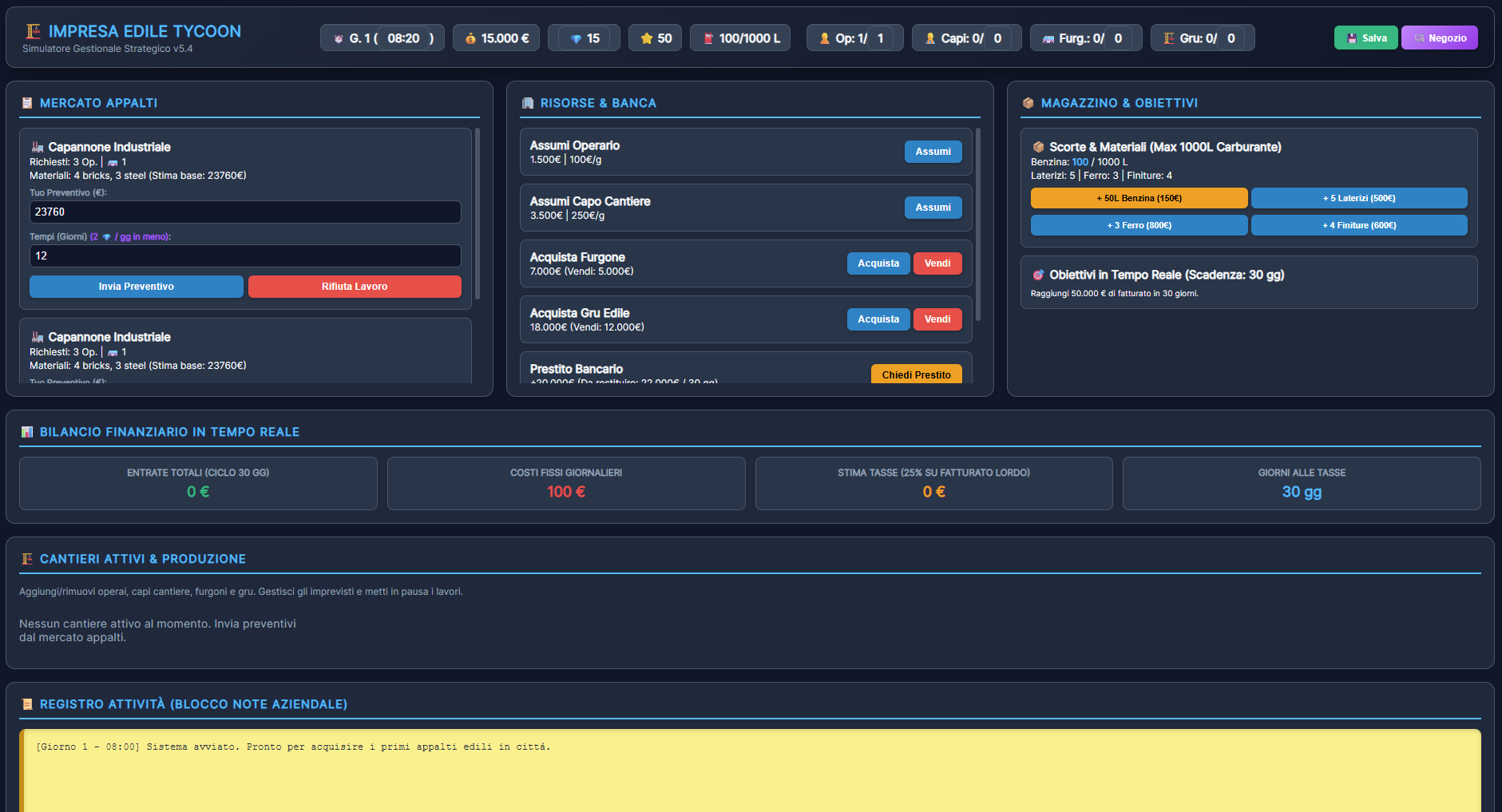1502x812 pixels.
Task: Click the notepad icon beside REGISTRO ATTIVITÀ
Action: pos(27,704)
